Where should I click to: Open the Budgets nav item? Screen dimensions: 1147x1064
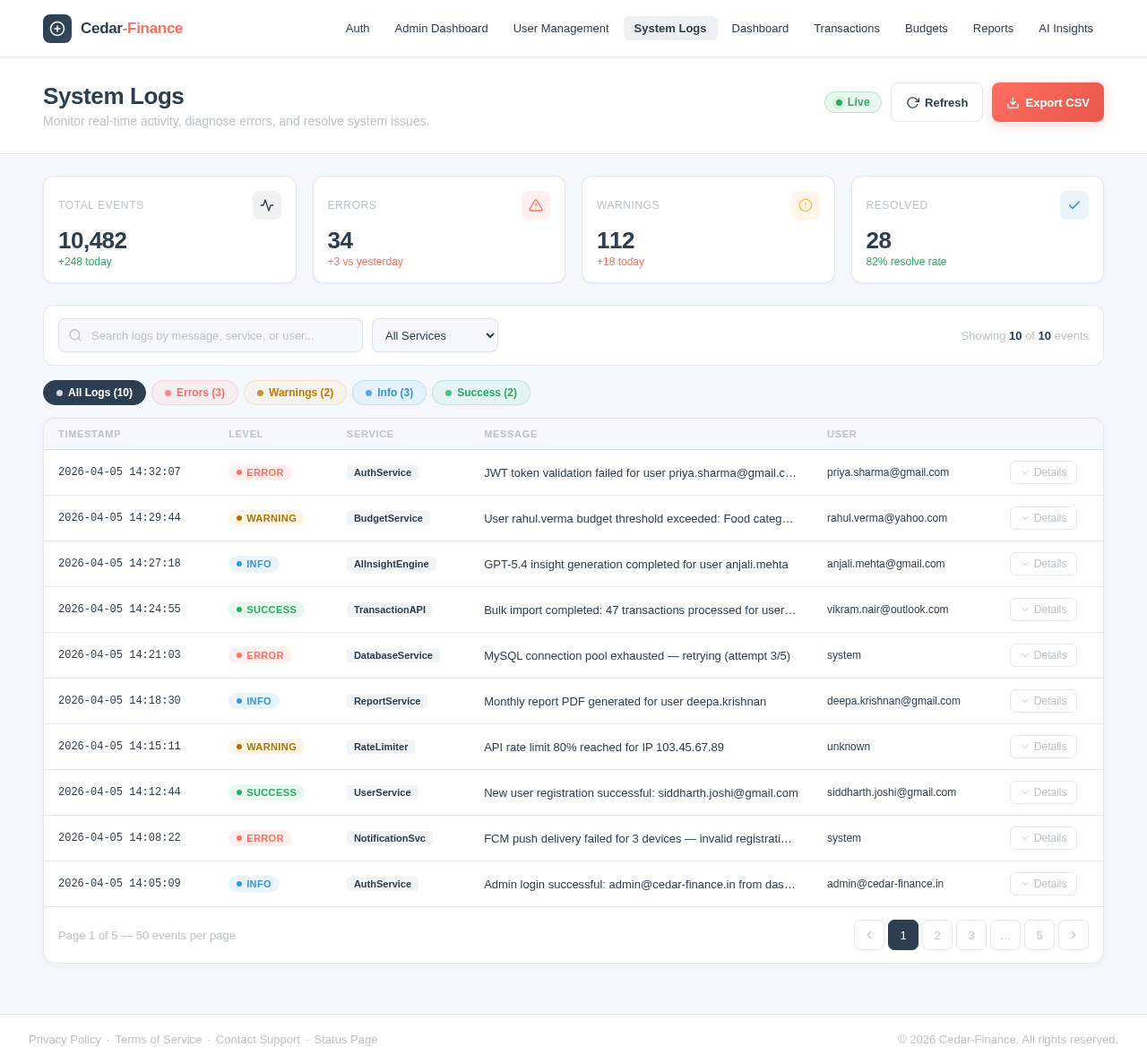(927, 29)
